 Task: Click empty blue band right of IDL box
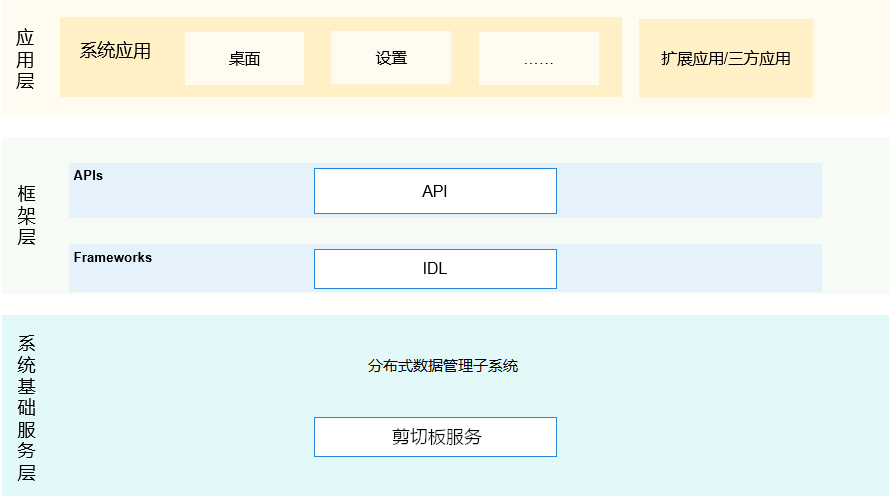click(x=688, y=269)
